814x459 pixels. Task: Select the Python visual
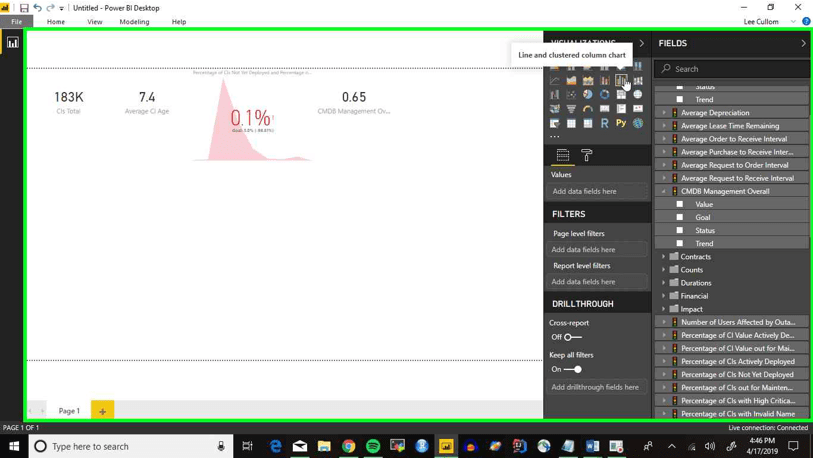(x=621, y=124)
